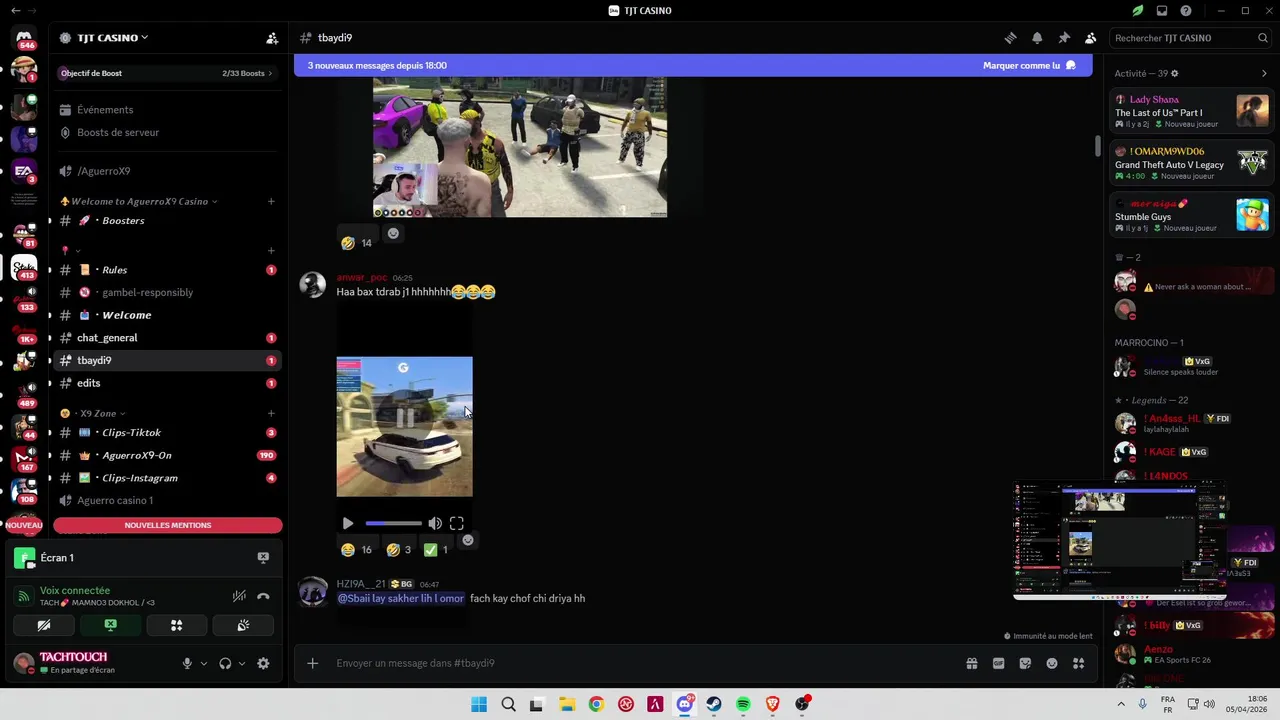Click anwar_poc username
Viewport: 1280px width, 720px height.
(x=362, y=278)
